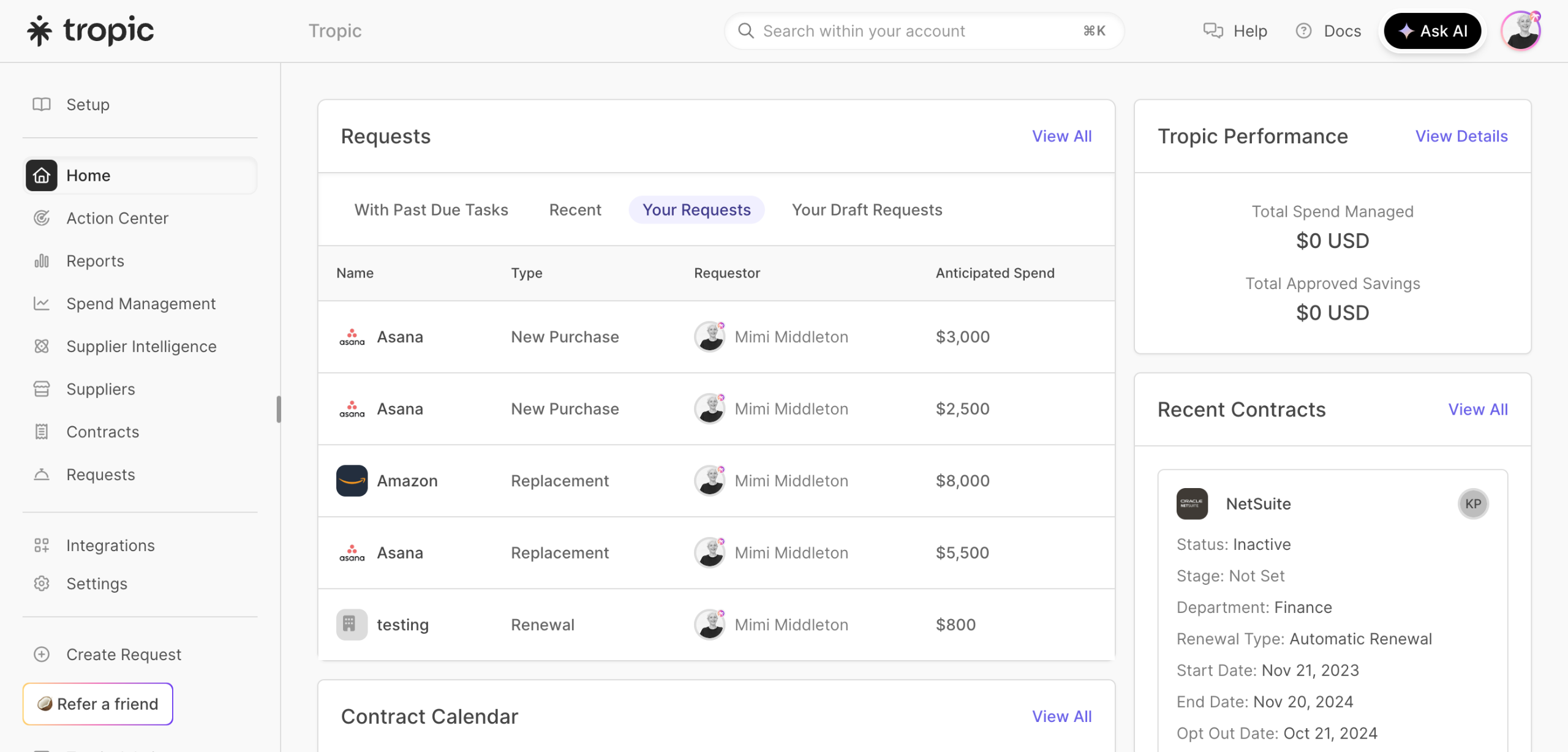Open the user profile avatar menu
This screenshot has height=752, width=1568.
point(1520,31)
